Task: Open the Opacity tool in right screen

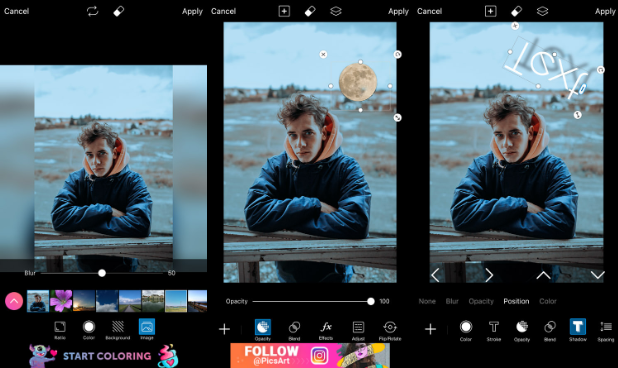Action: click(522, 330)
